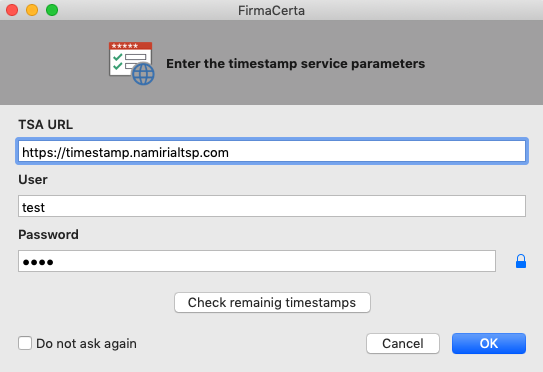
Task: Click the 'Check remainig timestamps' button
Action: click(x=272, y=302)
